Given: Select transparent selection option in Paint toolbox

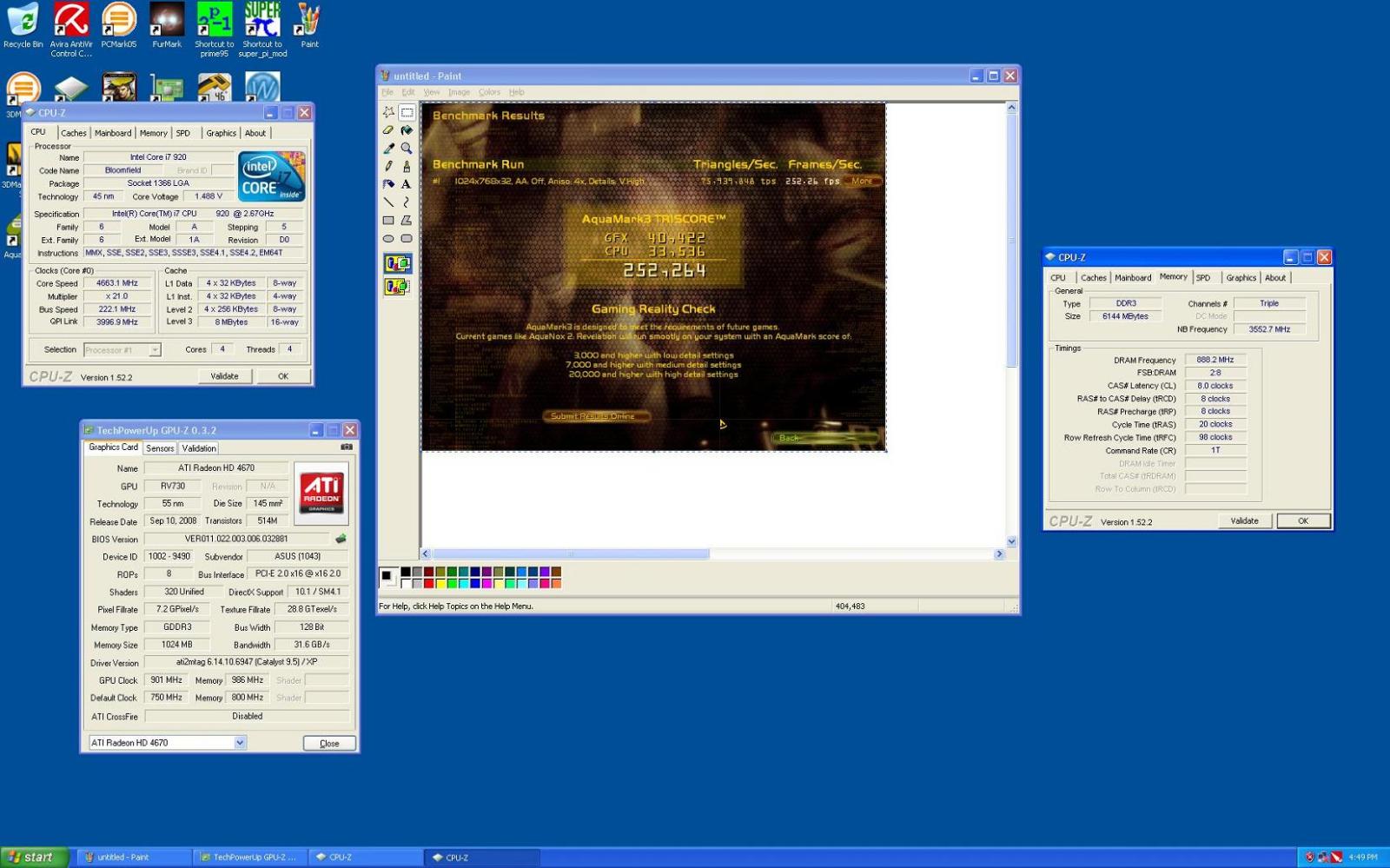Looking at the screenshot, I should pos(398,286).
